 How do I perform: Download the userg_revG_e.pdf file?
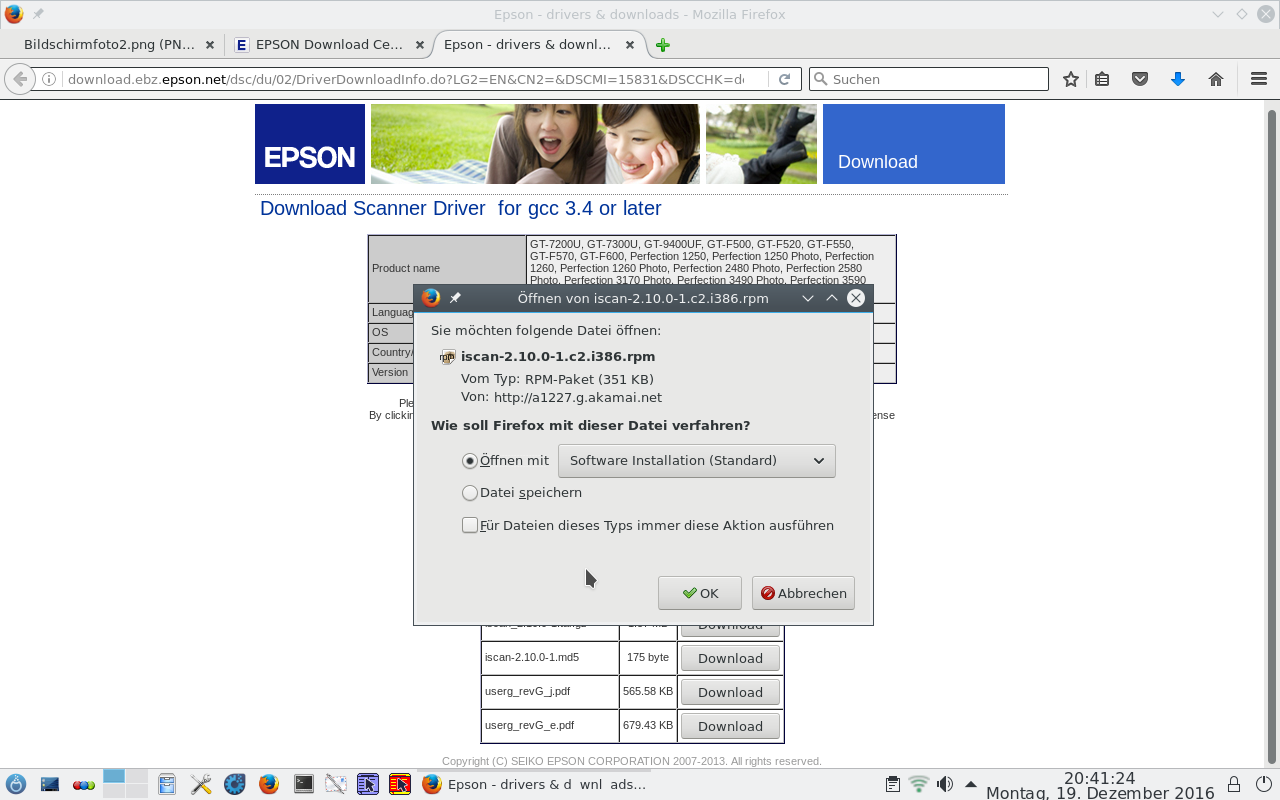[730, 726]
